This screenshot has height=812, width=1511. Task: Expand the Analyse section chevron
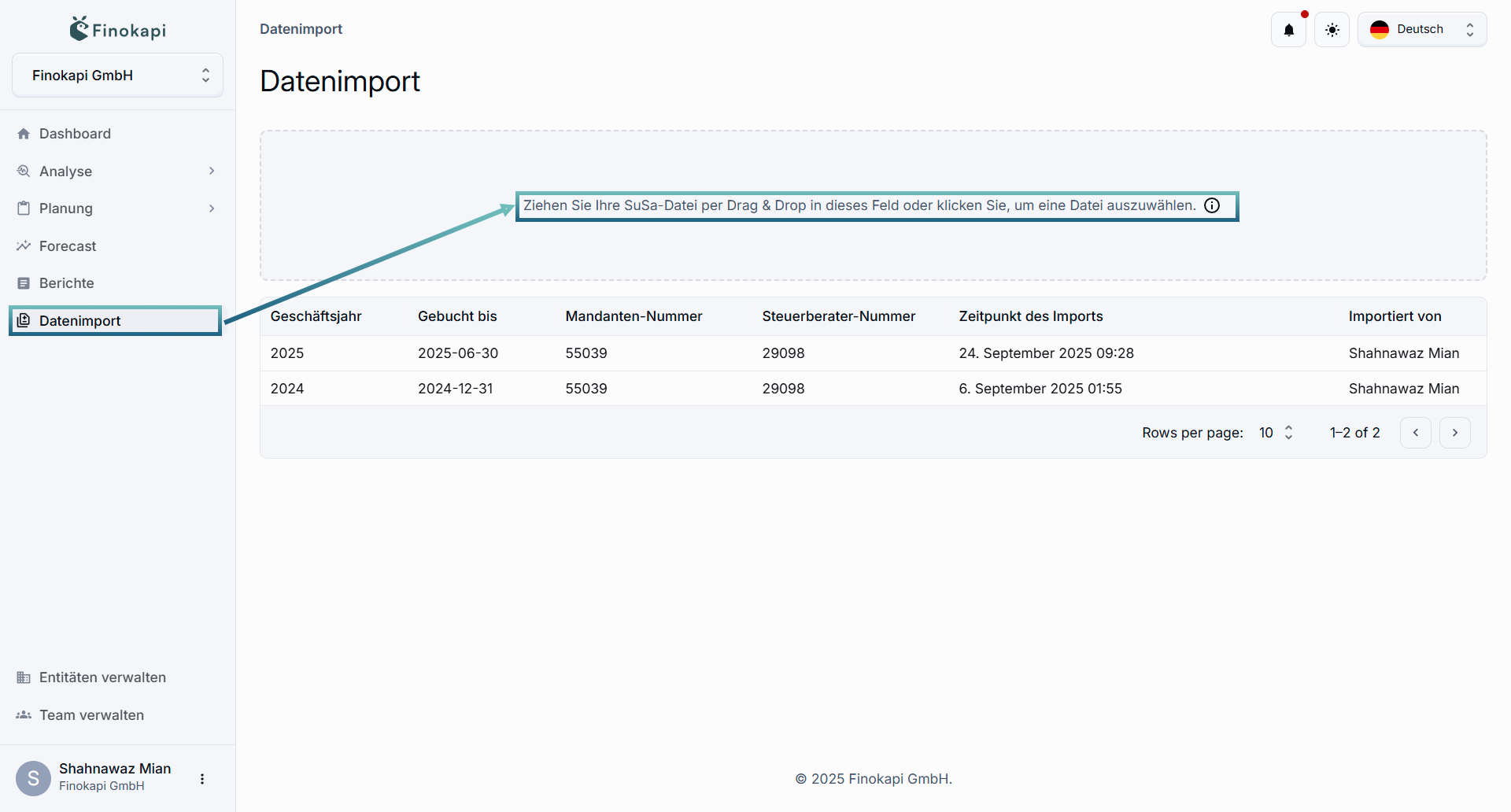click(x=211, y=171)
